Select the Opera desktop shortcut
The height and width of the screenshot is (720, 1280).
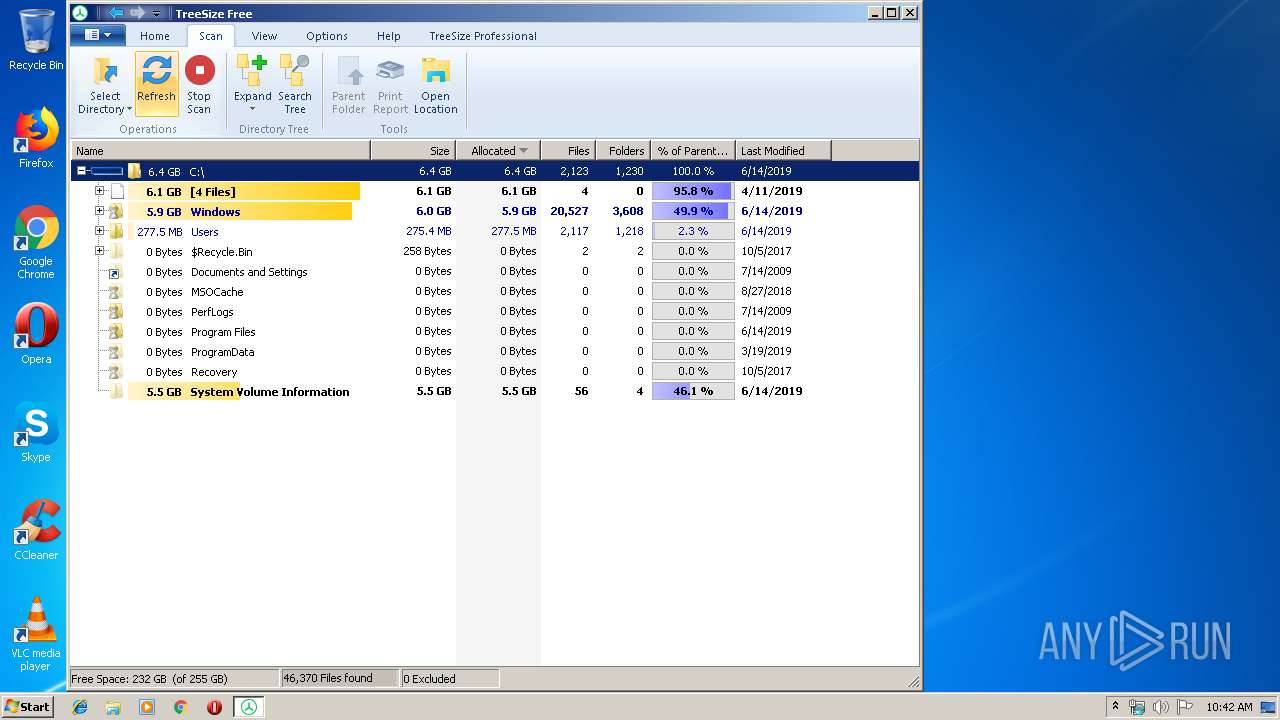(35, 334)
